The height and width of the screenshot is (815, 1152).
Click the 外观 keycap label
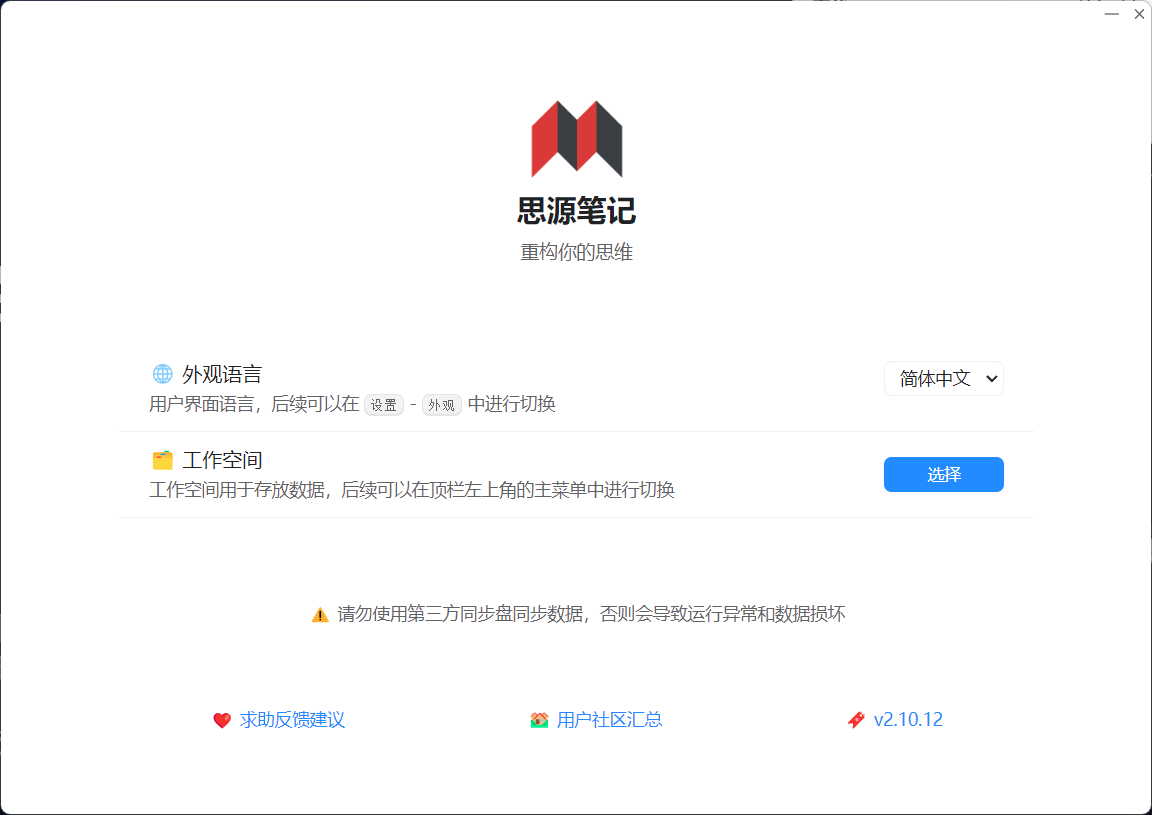pos(442,405)
